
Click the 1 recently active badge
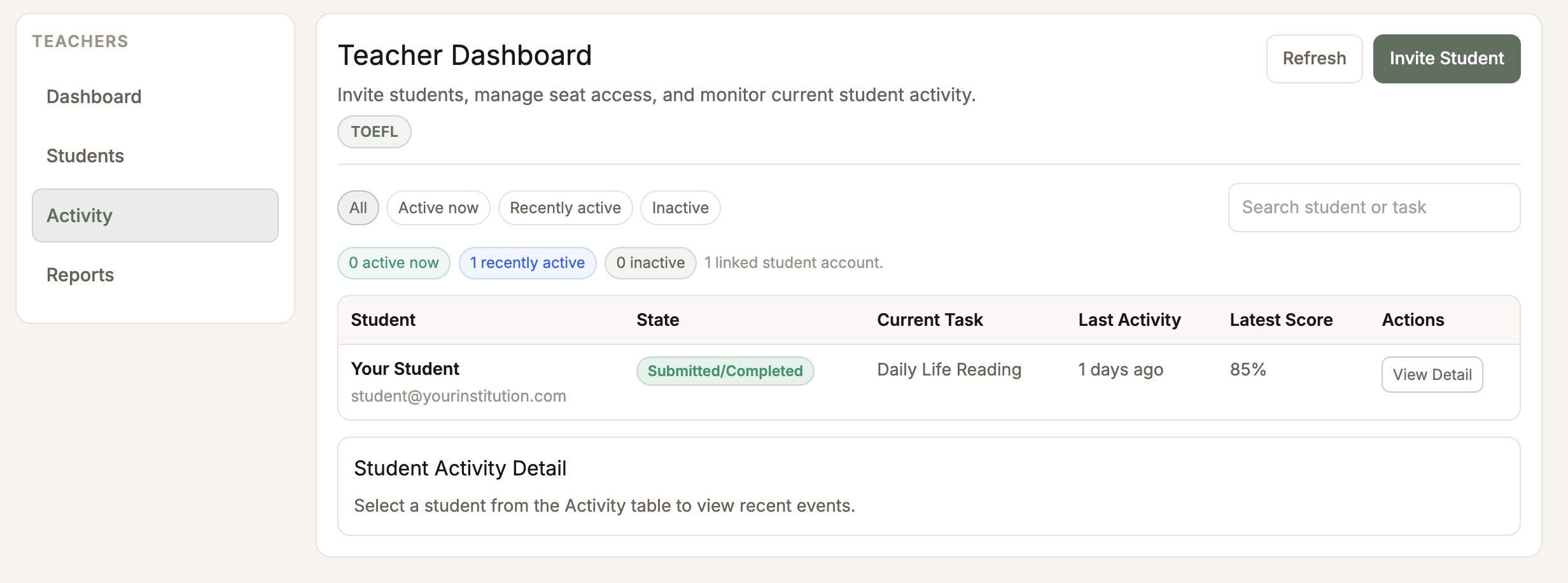click(527, 262)
